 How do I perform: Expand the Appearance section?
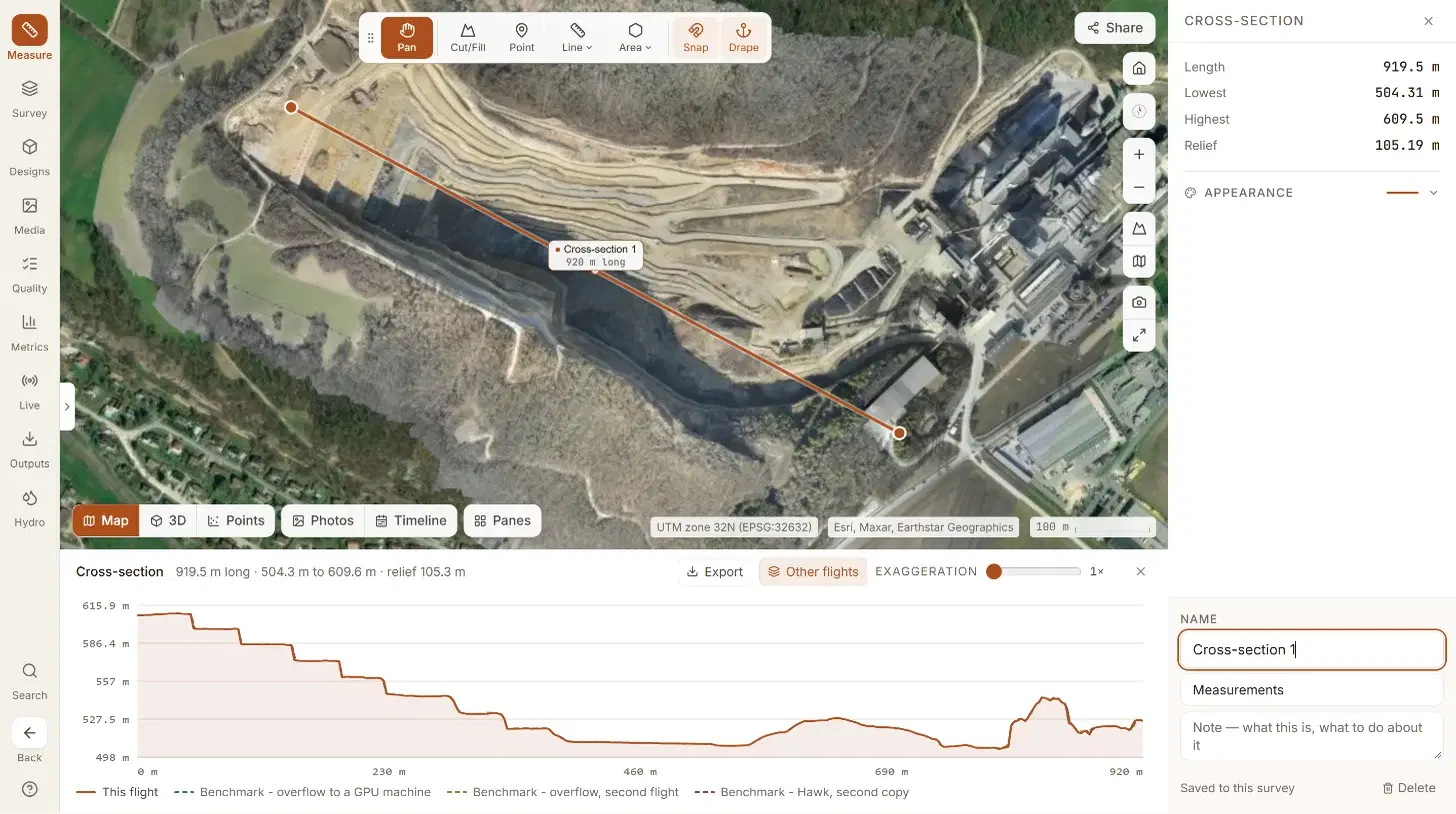pos(1311,193)
